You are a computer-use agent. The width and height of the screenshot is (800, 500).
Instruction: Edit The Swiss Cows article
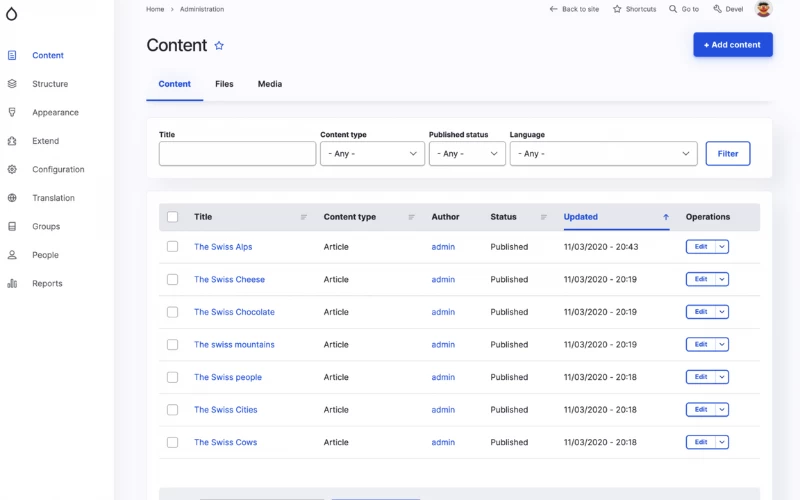[x=701, y=442]
